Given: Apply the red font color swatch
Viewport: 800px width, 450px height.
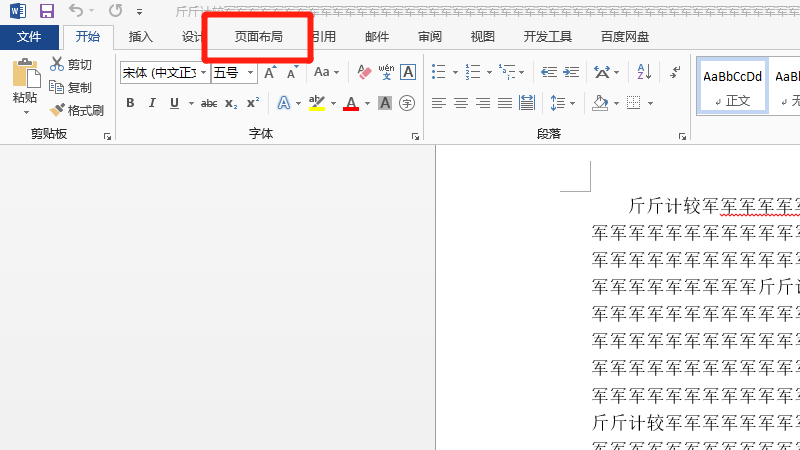Looking at the screenshot, I should coord(351,103).
